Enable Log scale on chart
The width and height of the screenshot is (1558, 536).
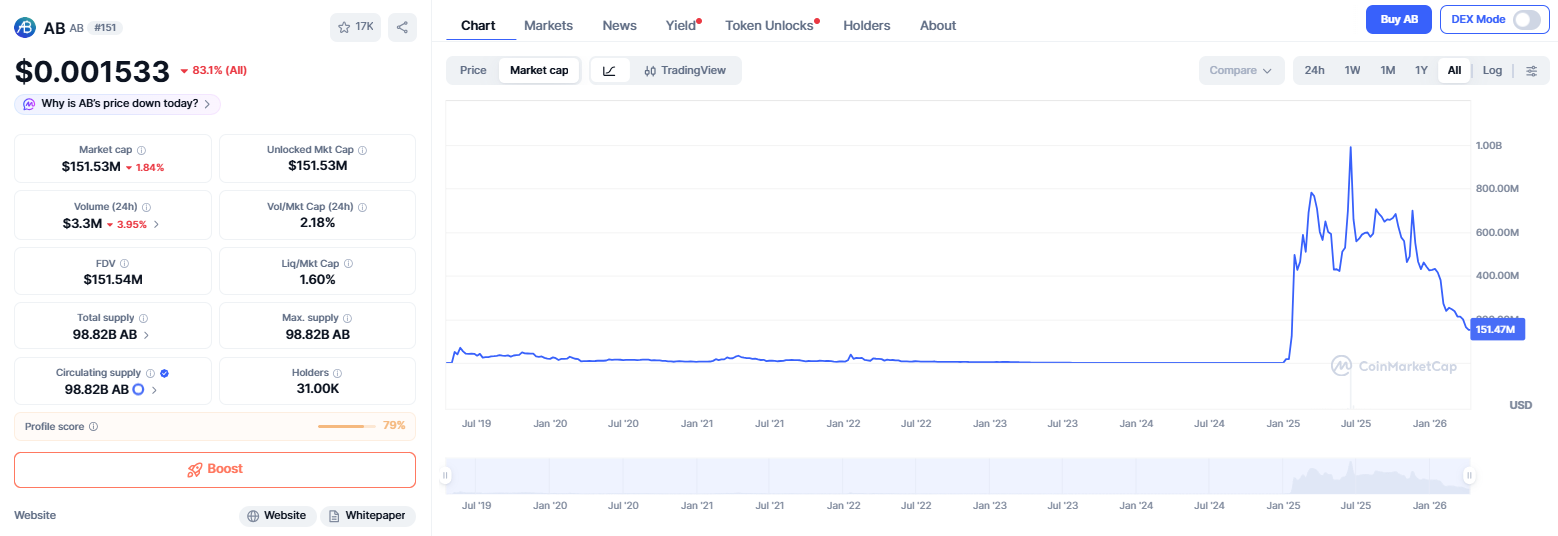pos(1492,70)
